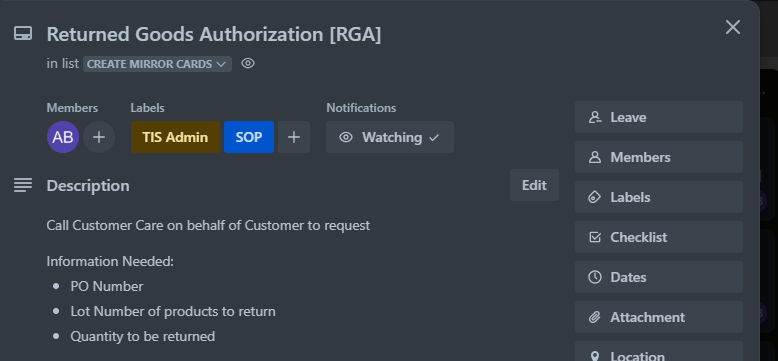Open the blue SOP label
This screenshot has height=361, width=778.
(x=249, y=137)
